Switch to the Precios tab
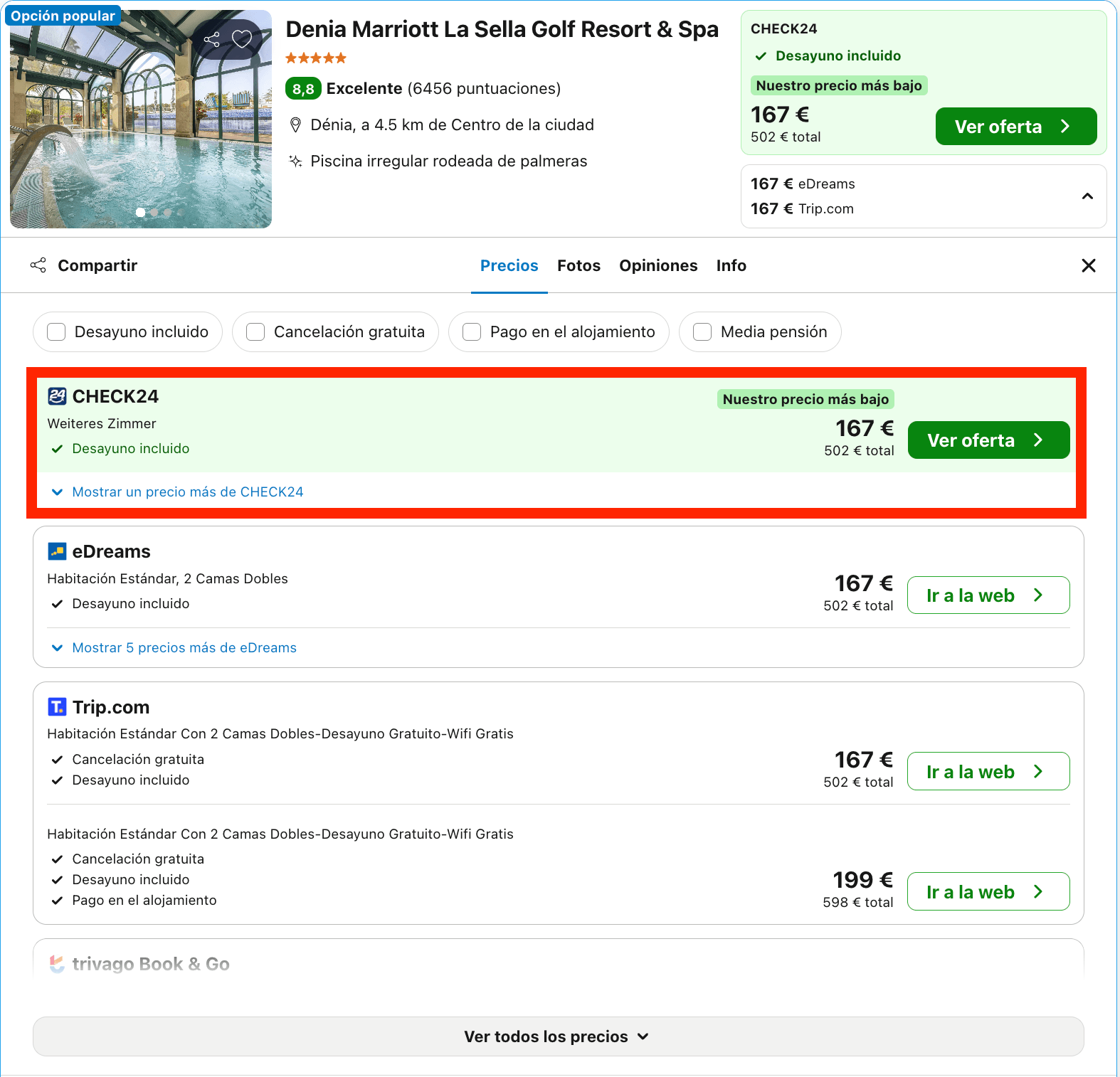The image size is (1120, 1077). click(509, 265)
